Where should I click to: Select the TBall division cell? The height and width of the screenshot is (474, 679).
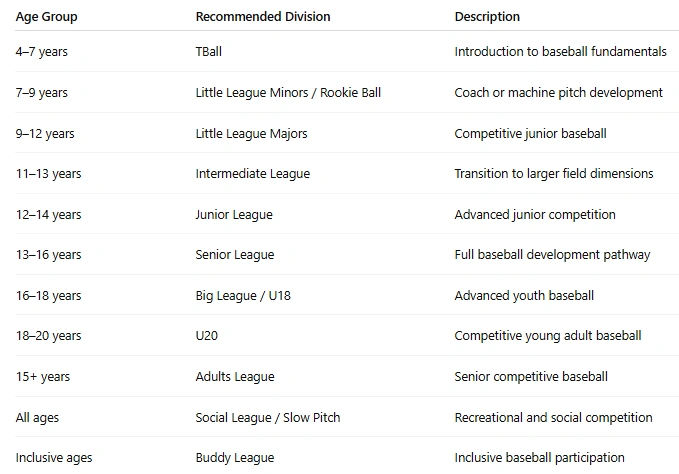click(209, 52)
